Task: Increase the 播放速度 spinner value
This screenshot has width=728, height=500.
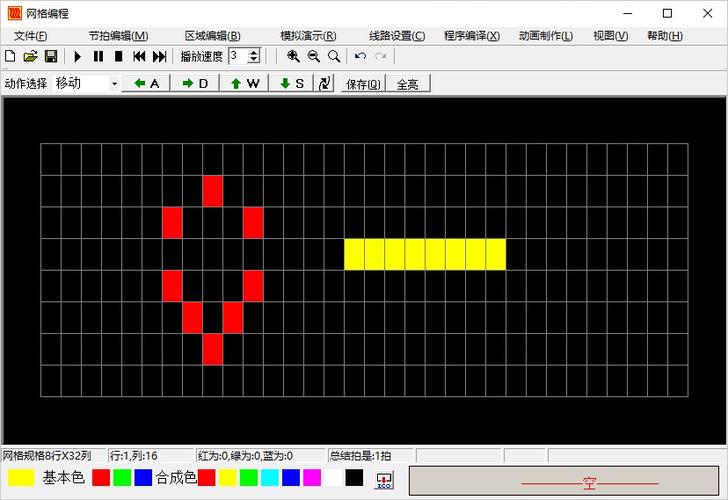Action: [x=254, y=53]
